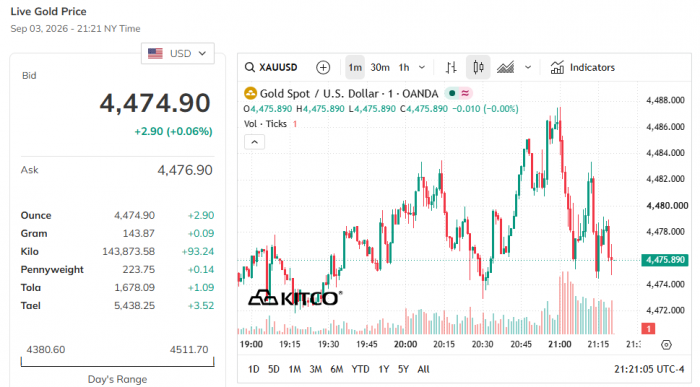Image resolution: width=700 pixels, height=387 pixels.
Task: Switch to the 6M range
Action: tap(337, 369)
